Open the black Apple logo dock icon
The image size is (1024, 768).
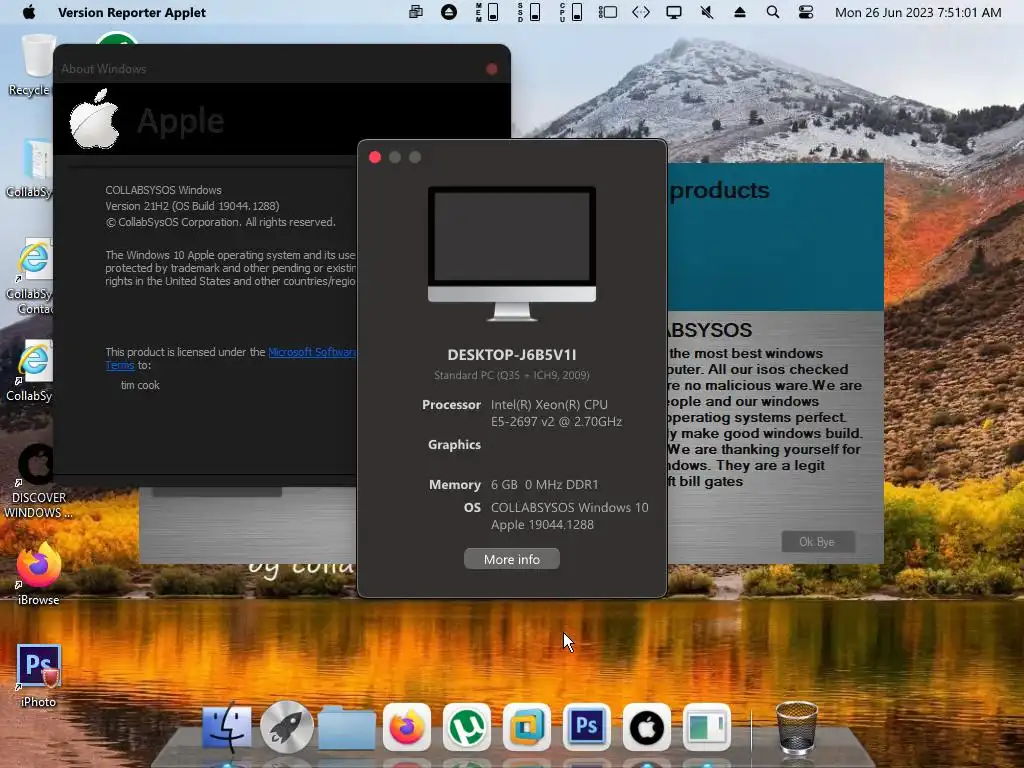[x=647, y=727]
